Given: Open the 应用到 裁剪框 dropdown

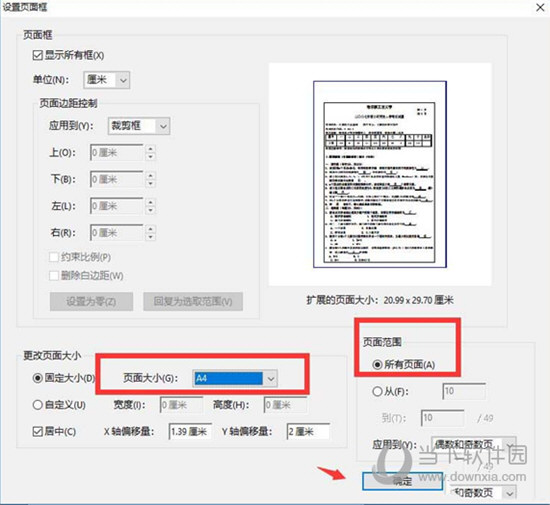Looking at the screenshot, I should (139, 126).
